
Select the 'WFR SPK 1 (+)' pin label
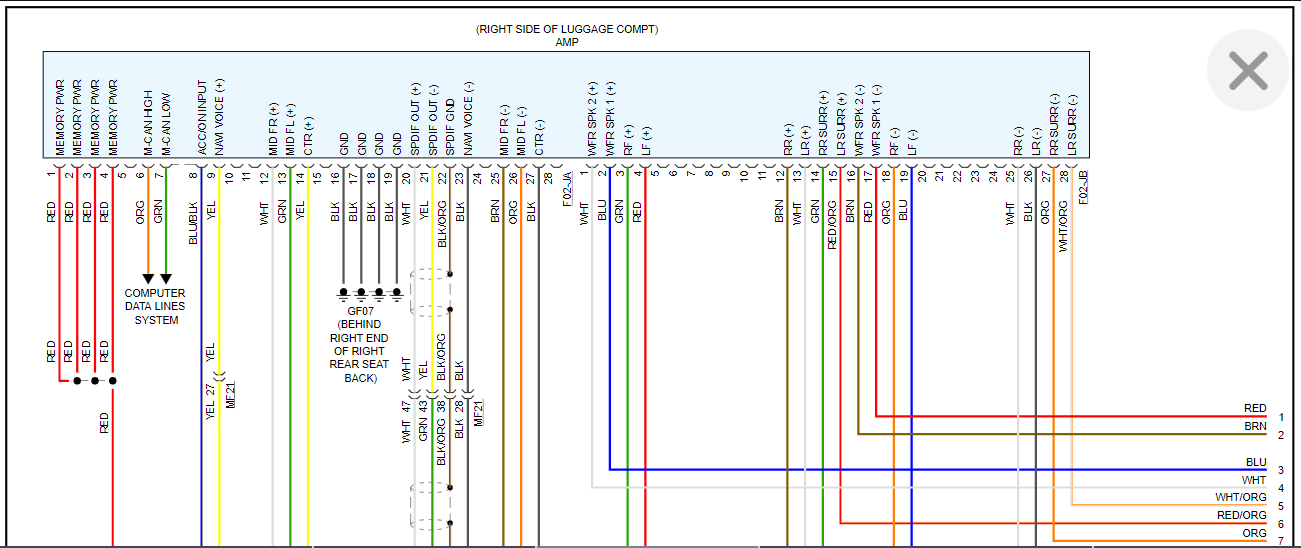610,118
